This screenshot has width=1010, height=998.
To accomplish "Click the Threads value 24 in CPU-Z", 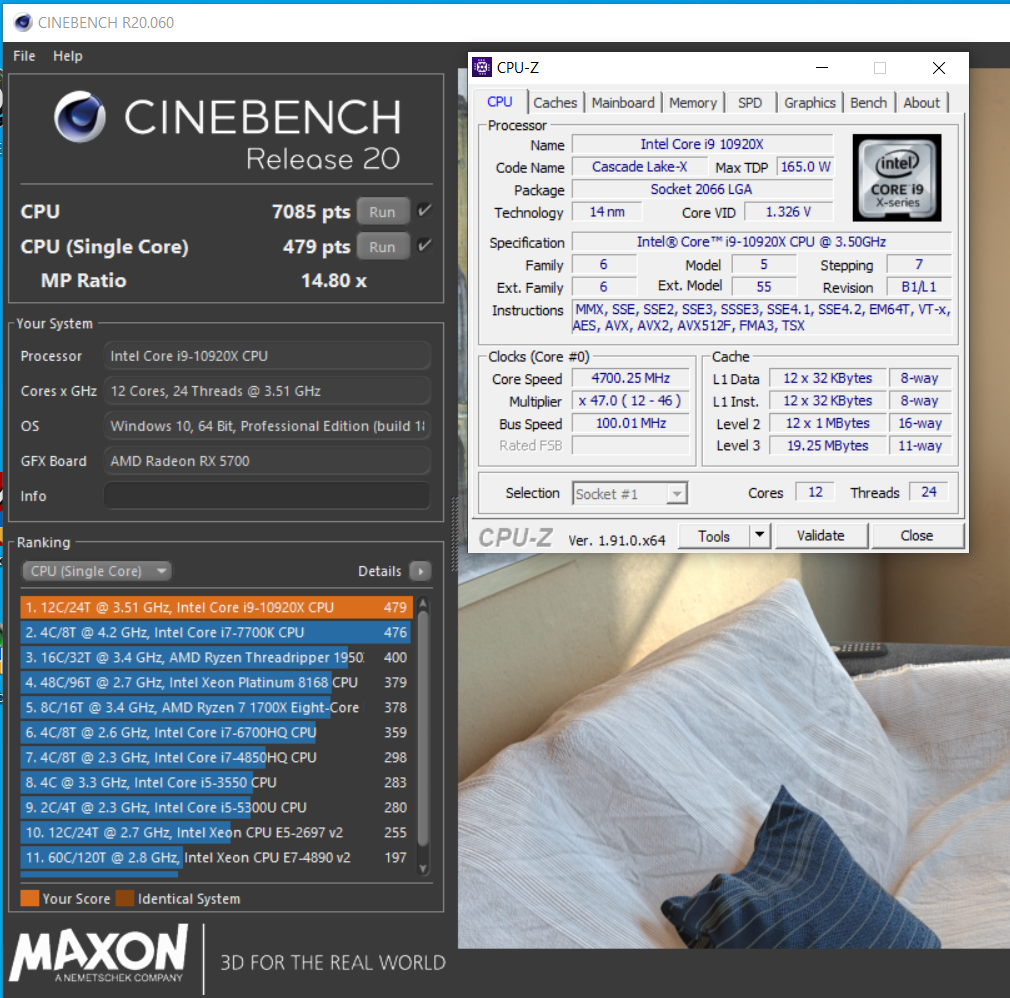I will (928, 492).
